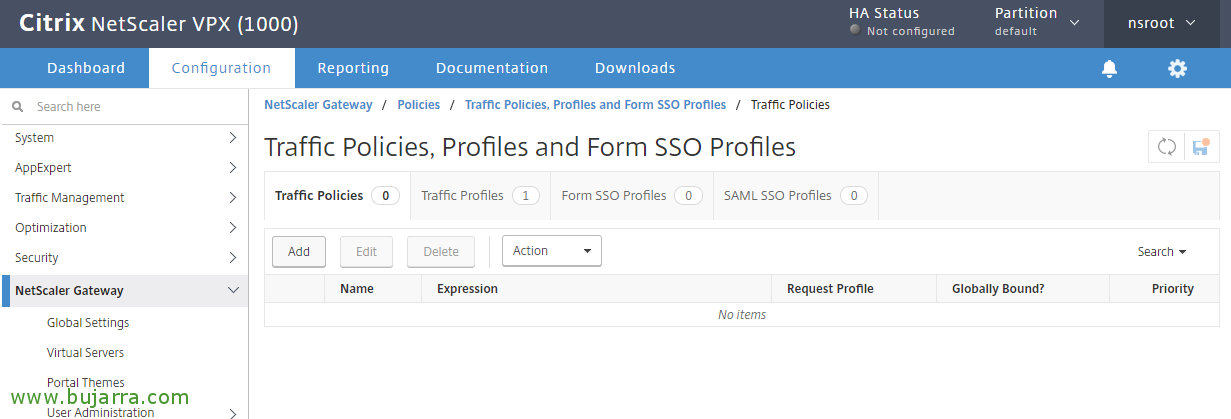
Task: Open Traffic Policies, Profiles breadcrumb link
Action: point(595,104)
